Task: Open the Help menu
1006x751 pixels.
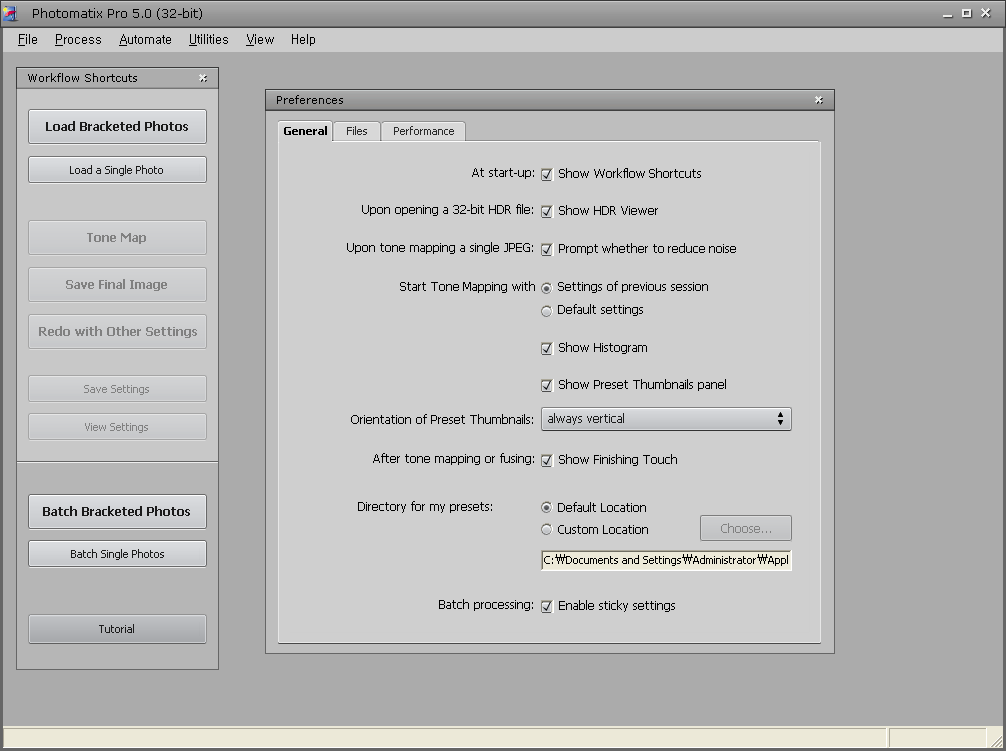Action: [x=303, y=40]
